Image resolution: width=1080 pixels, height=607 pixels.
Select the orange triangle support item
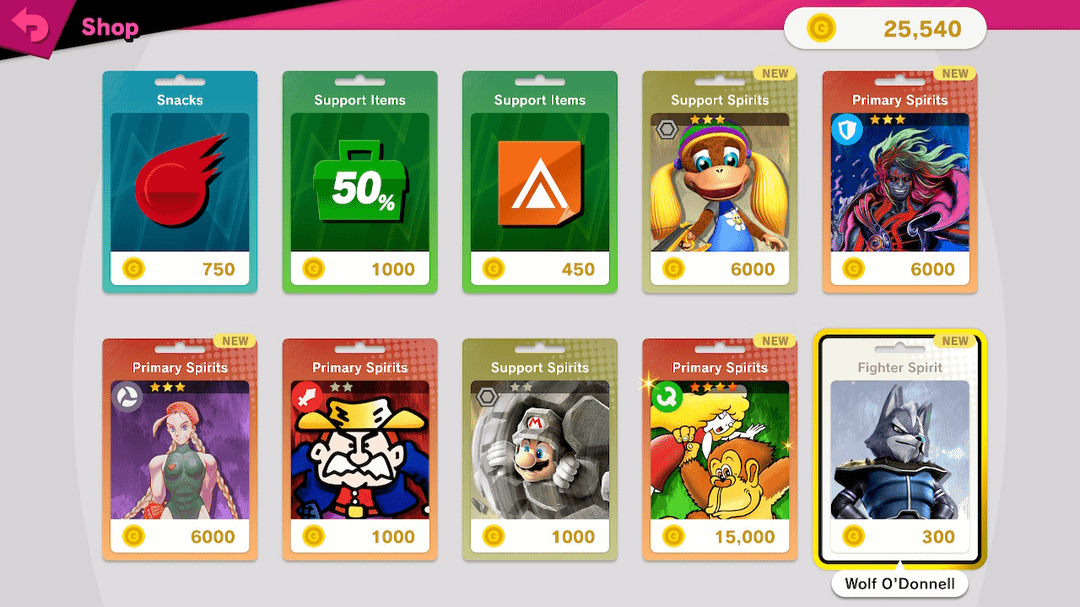click(x=540, y=183)
